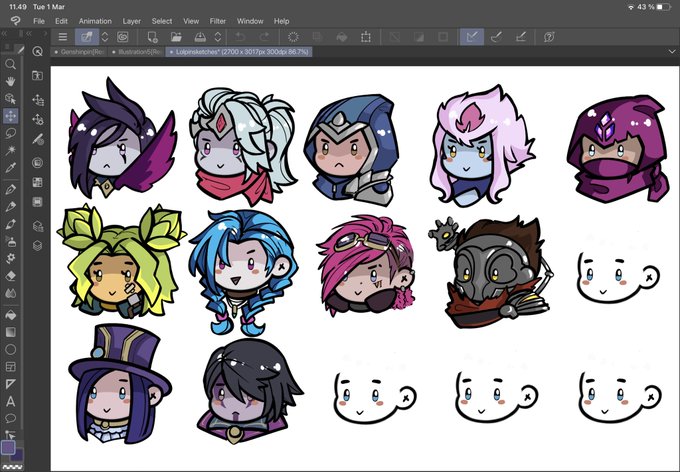Click the Undo arrow
Image resolution: width=680 pixels, height=472 pixels.
[x=239, y=37]
